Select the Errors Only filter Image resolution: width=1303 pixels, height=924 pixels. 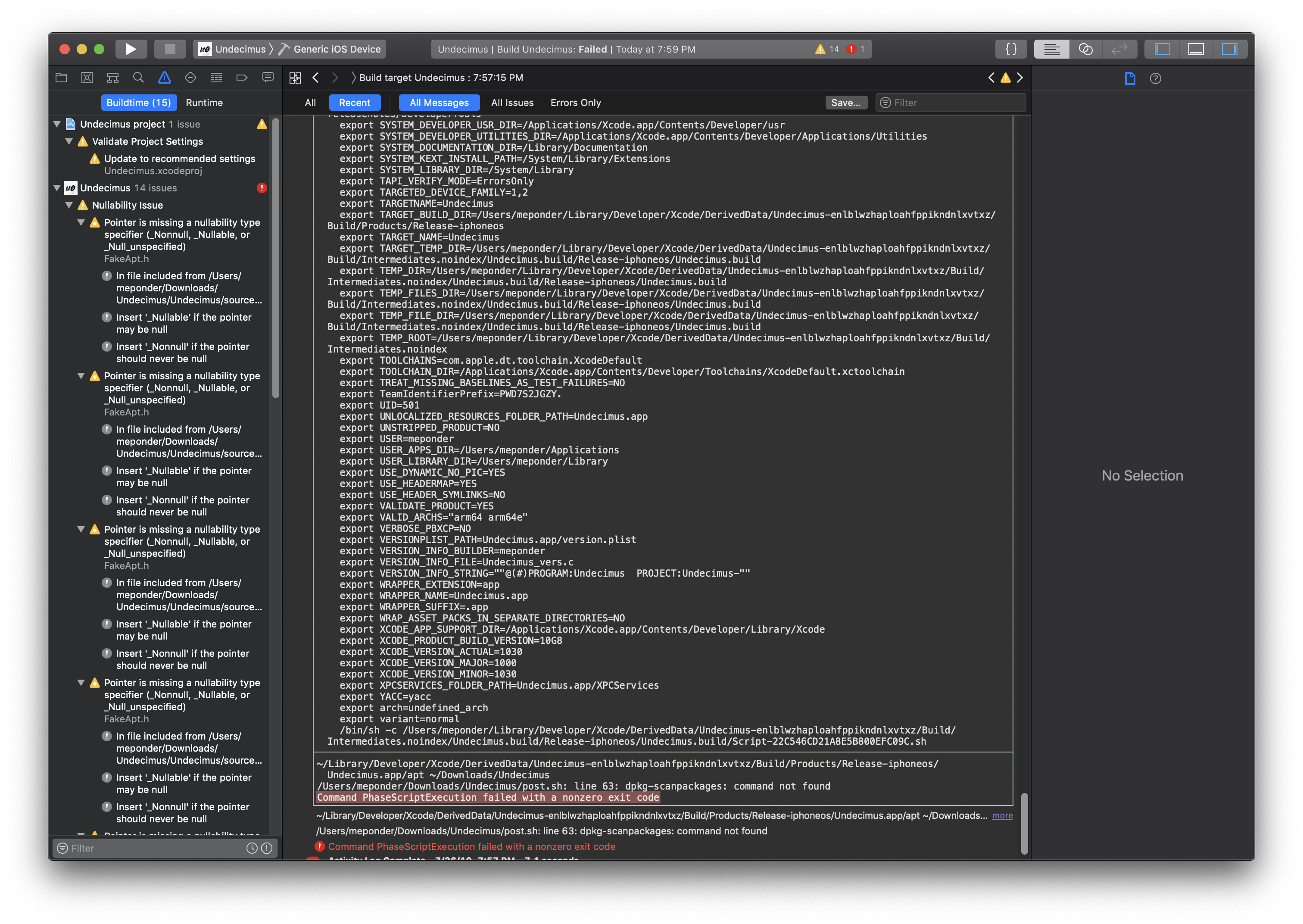(576, 103)
